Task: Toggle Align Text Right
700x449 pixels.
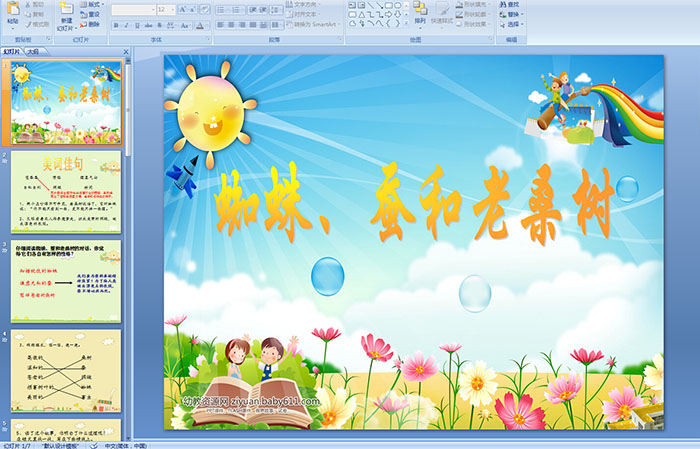Action: tap(242, 25)
